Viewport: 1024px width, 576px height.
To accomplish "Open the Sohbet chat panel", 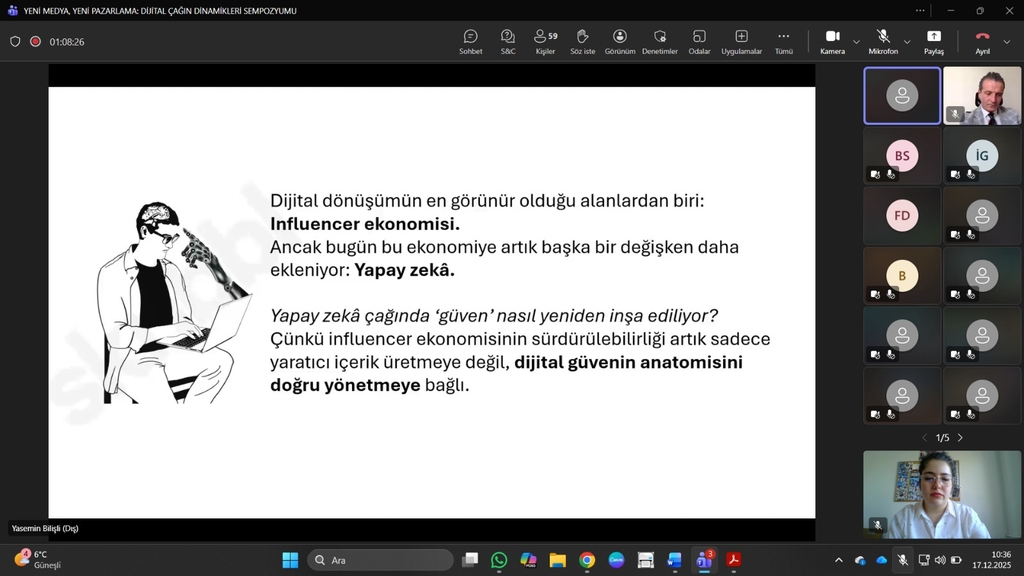I will tap(470, 41).
